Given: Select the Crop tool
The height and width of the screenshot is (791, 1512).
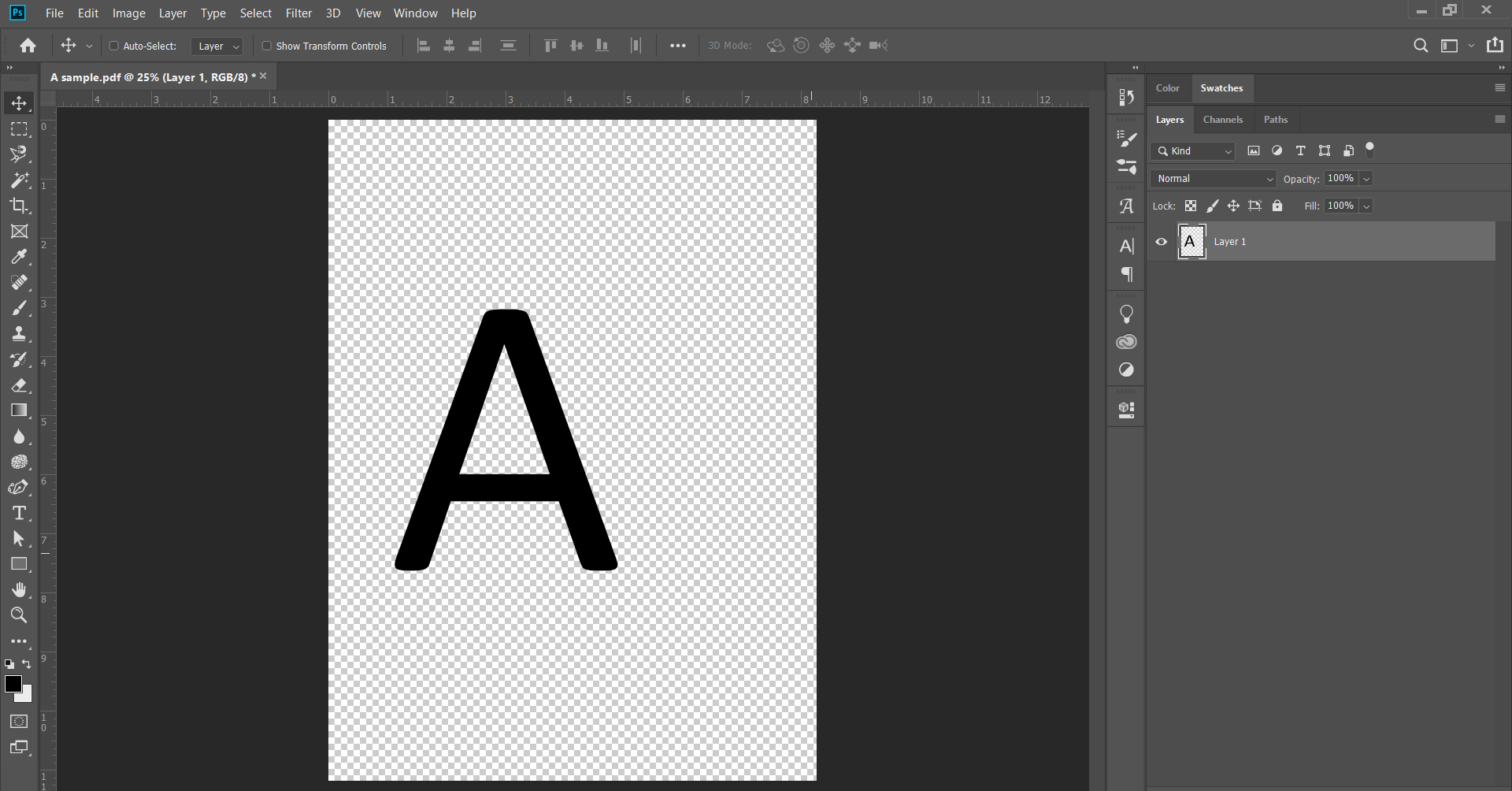Looking at the screenshot, I should pos(19,206).
